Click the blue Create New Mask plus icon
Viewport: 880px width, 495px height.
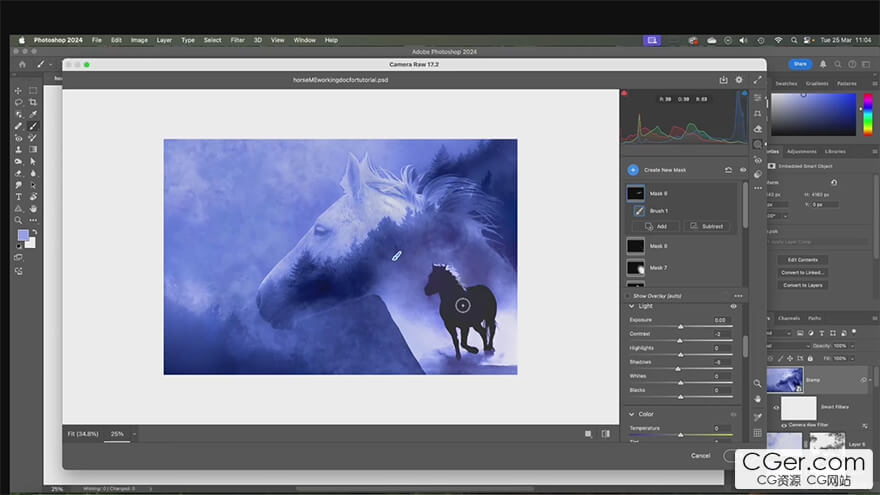click(x=632, y=169)
